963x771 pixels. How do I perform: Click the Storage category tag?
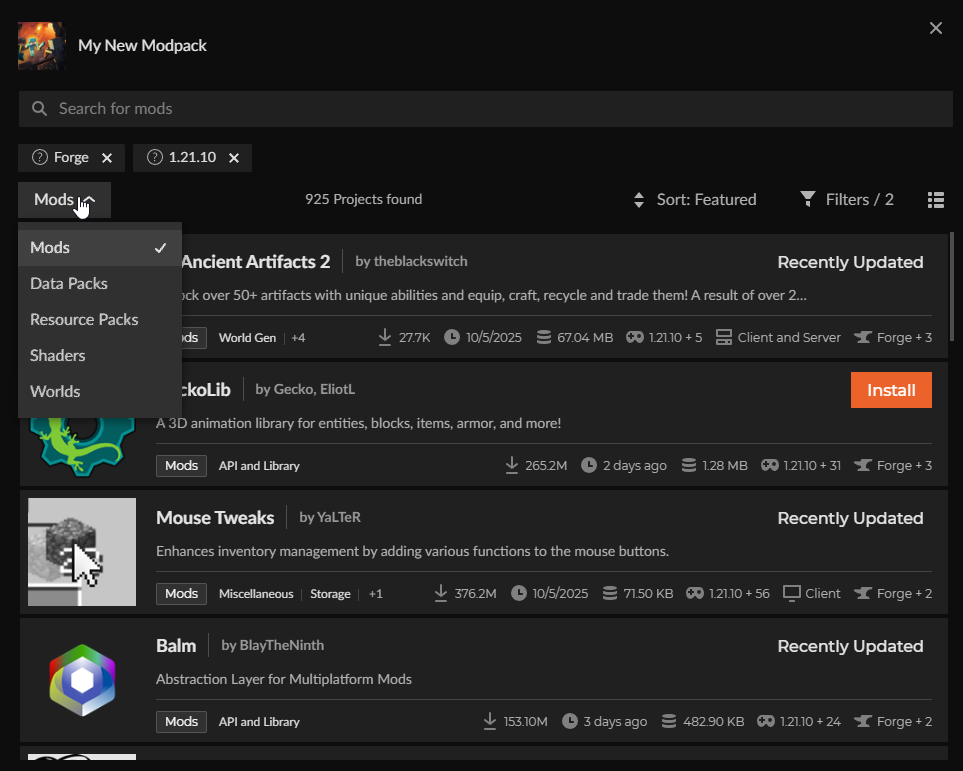[330, 594]
